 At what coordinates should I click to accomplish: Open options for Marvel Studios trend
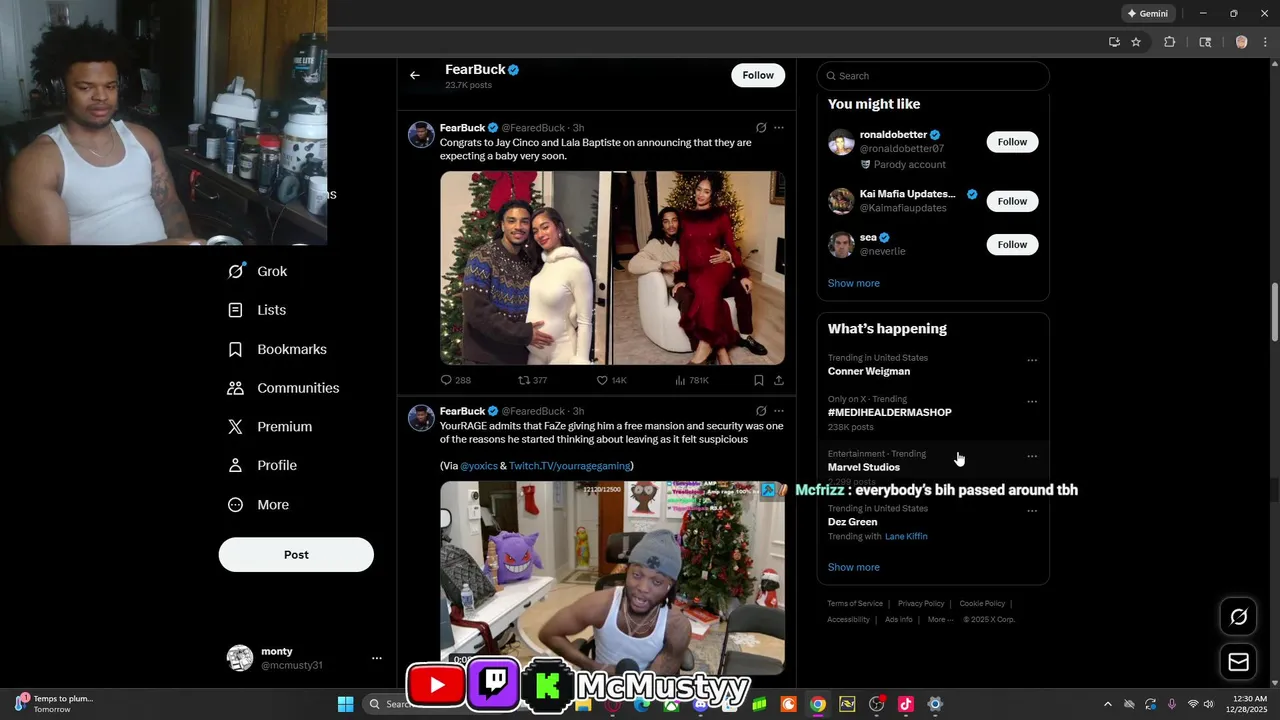(1032, 456)
